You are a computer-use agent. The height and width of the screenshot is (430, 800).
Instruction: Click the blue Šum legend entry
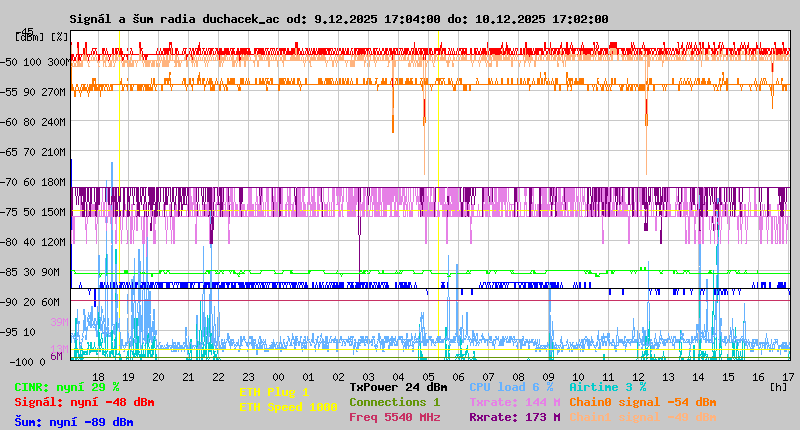click(73, 422)
